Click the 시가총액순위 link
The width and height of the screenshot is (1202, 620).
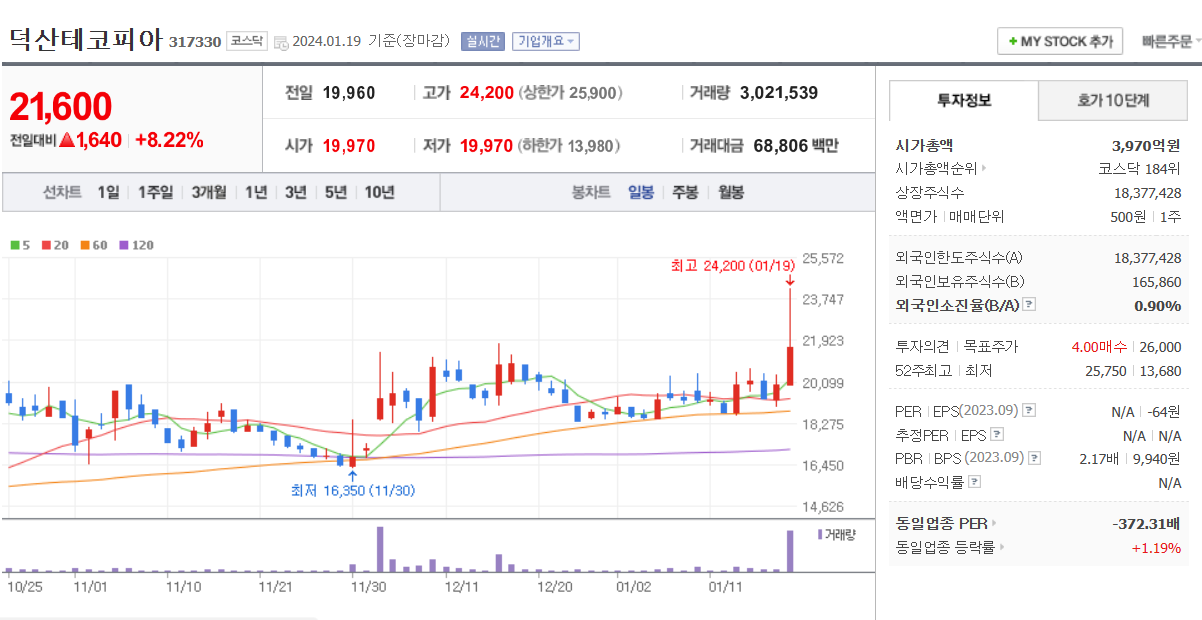(x=936, y=169)
